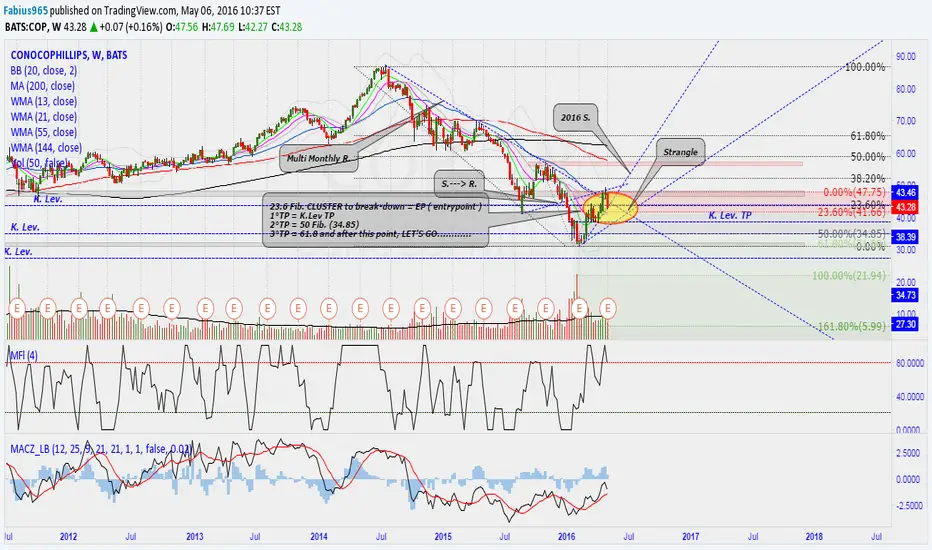Click the 2016 S. callout bubble

[x=575, y=118]
